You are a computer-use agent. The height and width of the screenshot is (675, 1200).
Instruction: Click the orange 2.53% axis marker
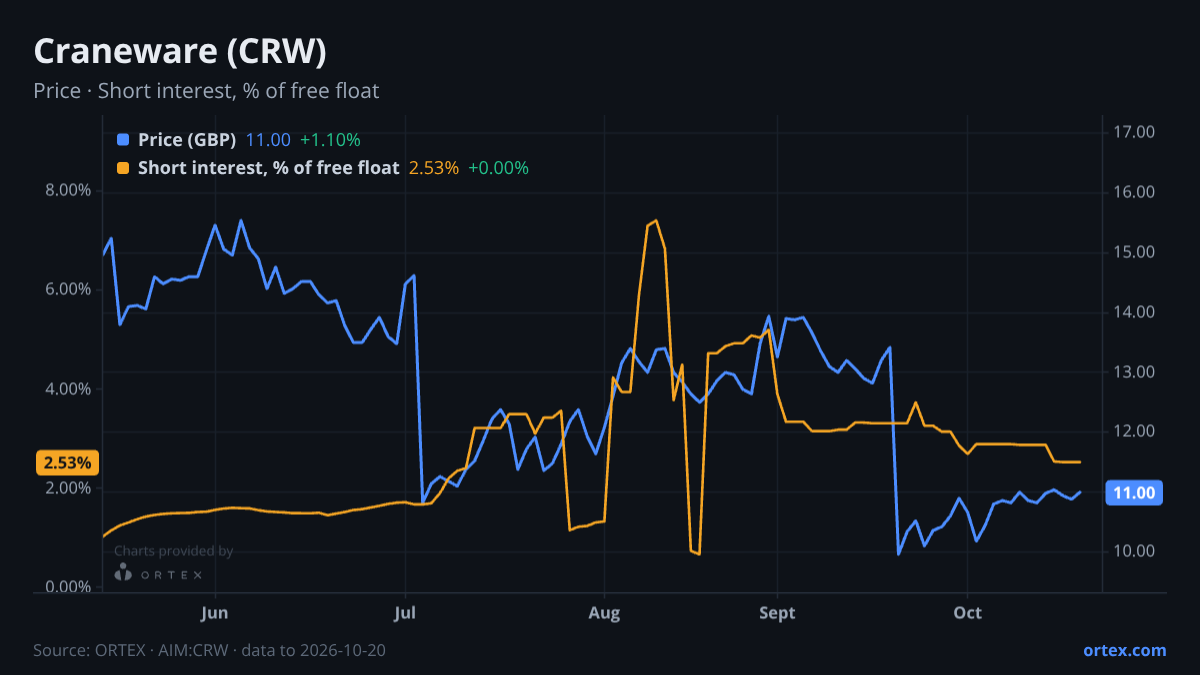(x=68, y=463)
